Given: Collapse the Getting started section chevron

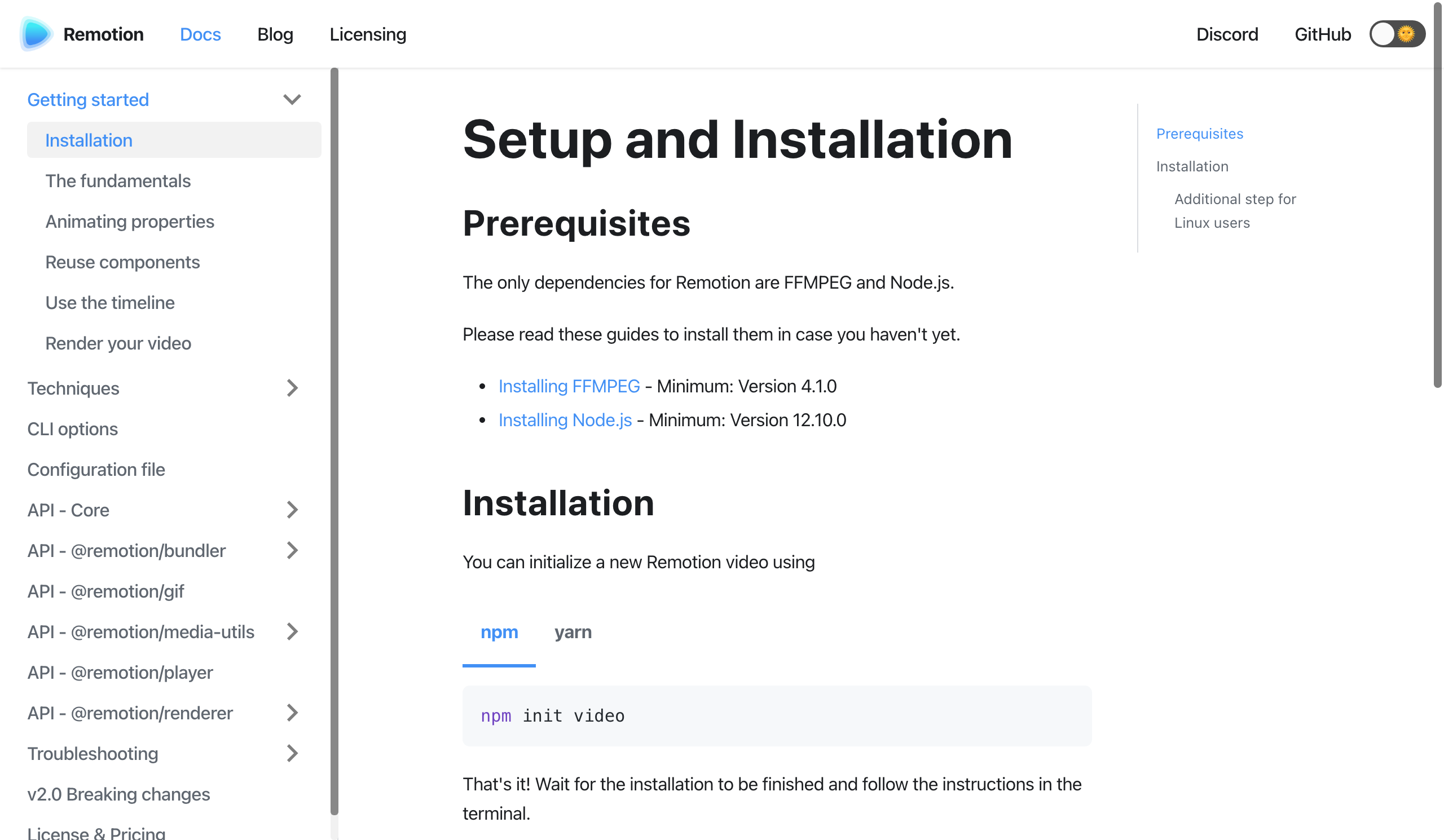Looking at the screenshot, I should point(292,100).
